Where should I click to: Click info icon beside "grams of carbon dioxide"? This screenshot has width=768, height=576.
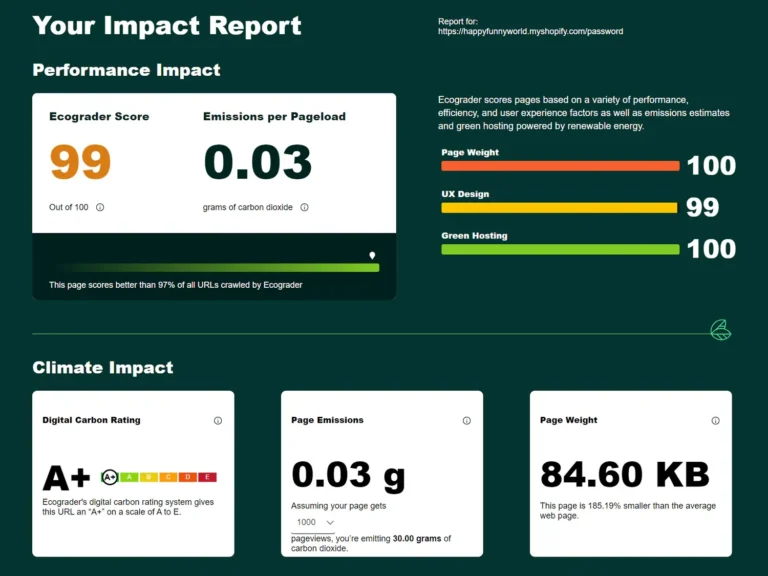(304, 208)
